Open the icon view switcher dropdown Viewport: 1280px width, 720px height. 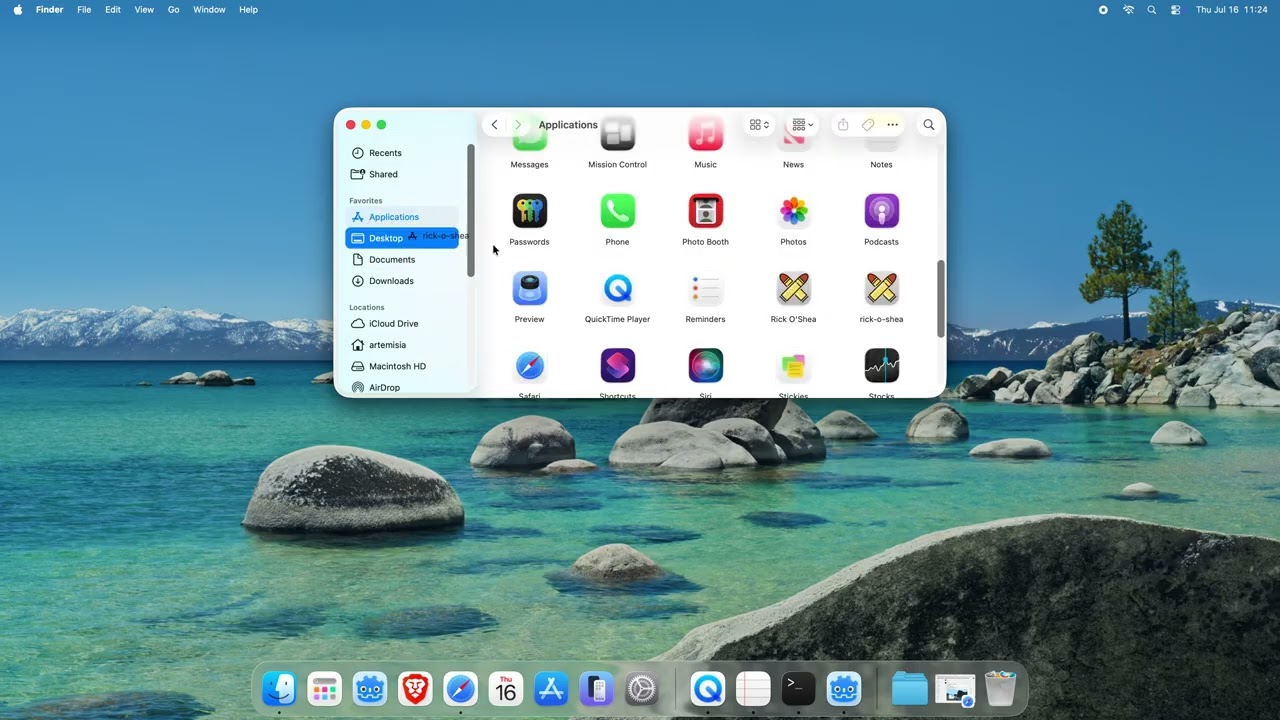coord(759,125)
